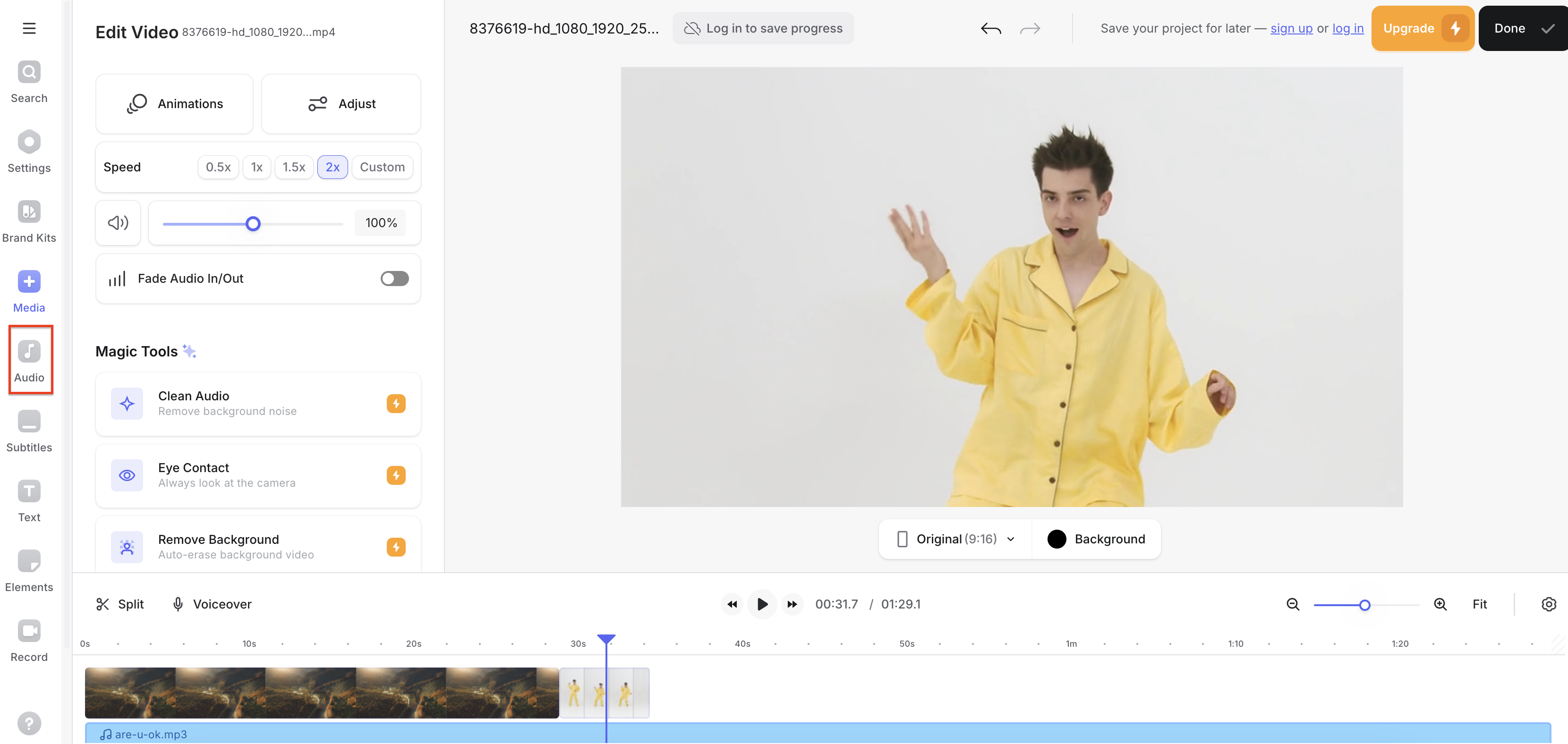The image size is (1568, 744).
Task: Switch to the Animations tab
Action: tap(174, 103)
